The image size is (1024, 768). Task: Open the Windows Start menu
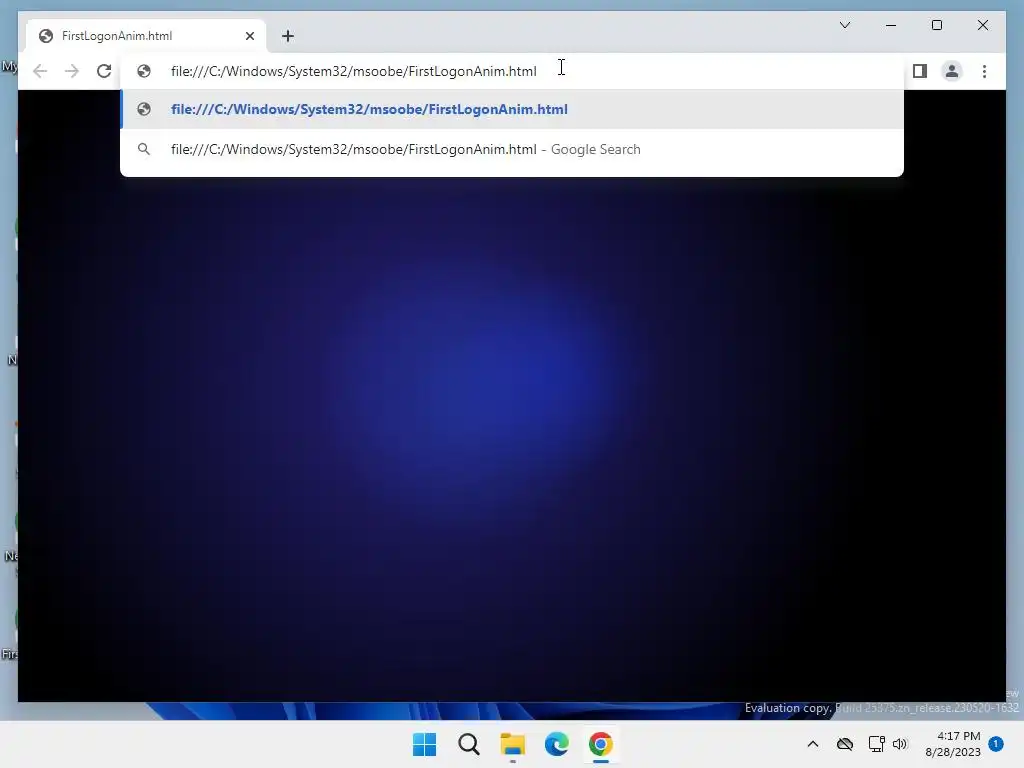(424, 744)
